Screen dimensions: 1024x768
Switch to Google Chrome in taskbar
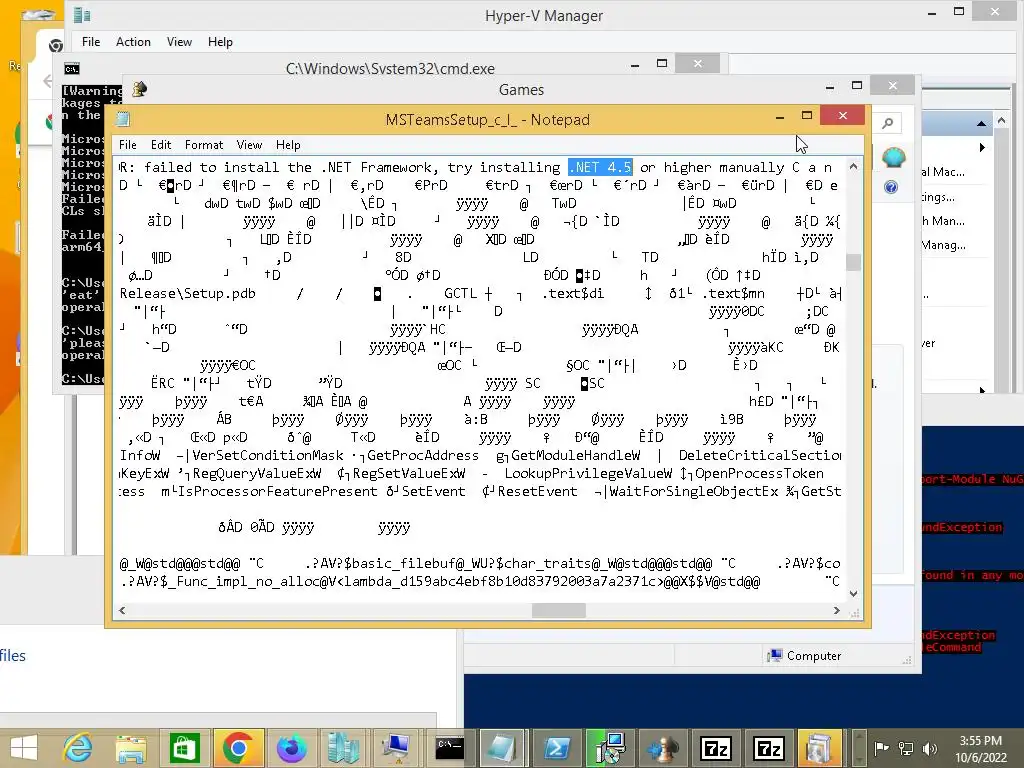pyautogui.click(x=238, y=748)
